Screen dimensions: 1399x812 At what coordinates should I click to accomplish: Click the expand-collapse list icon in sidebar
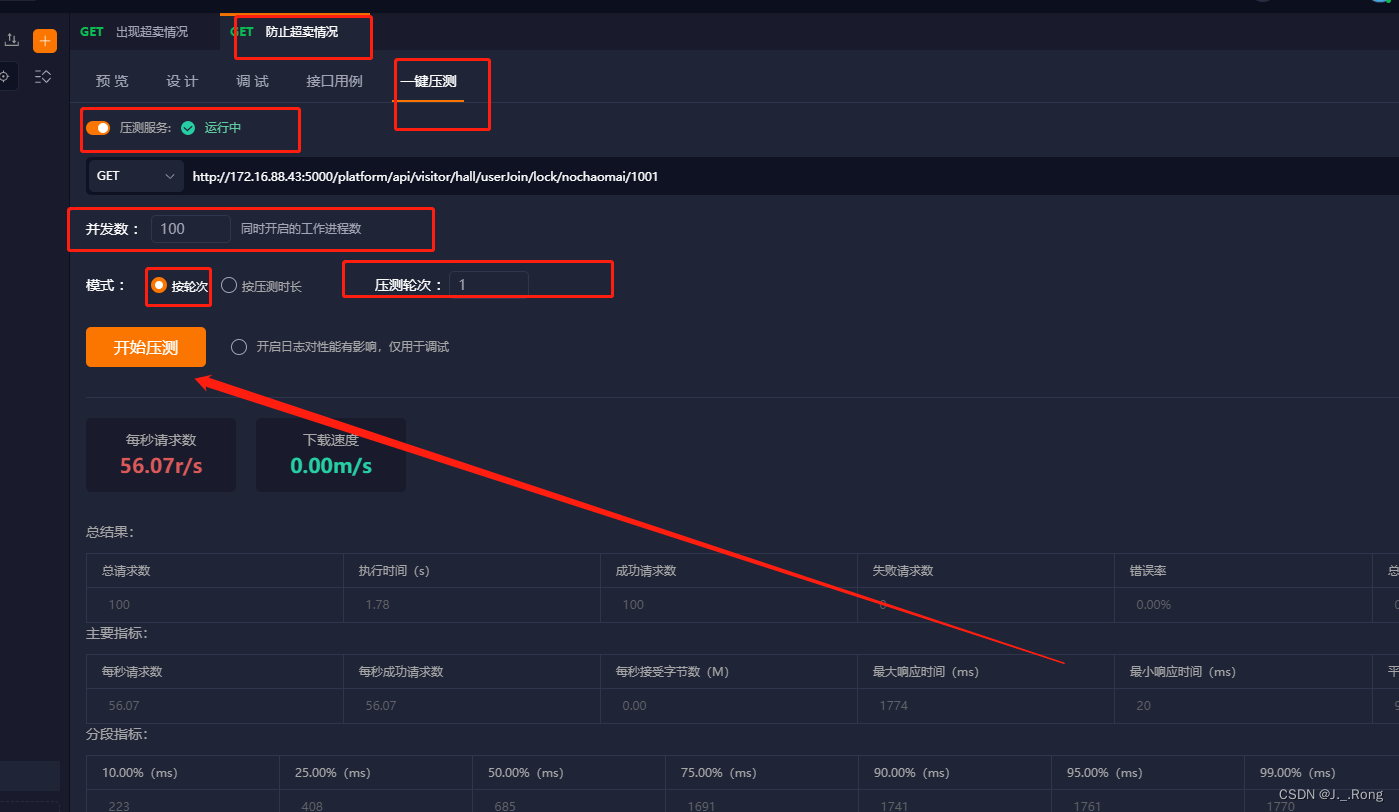[x=43, y=76]
